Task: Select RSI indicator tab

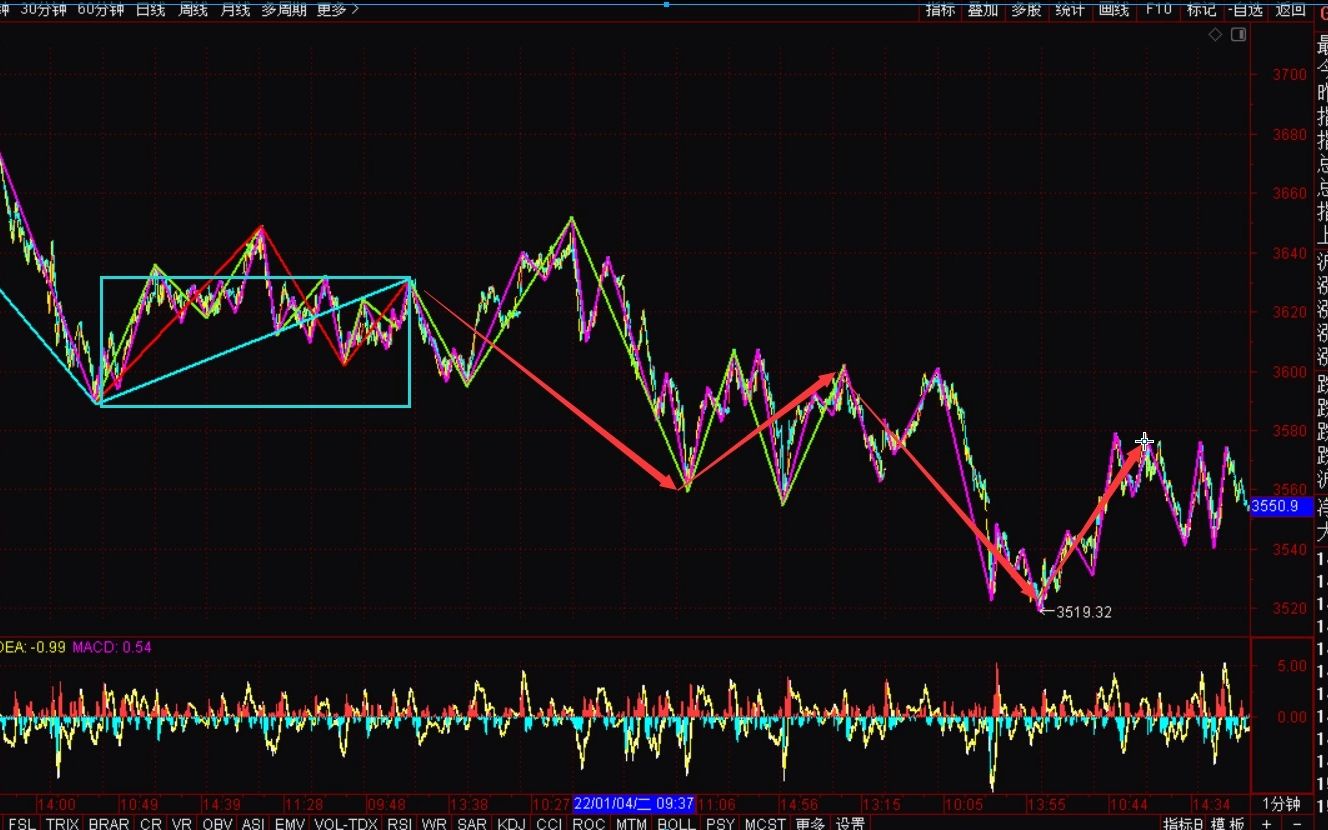Action: (x=400, y=823)
